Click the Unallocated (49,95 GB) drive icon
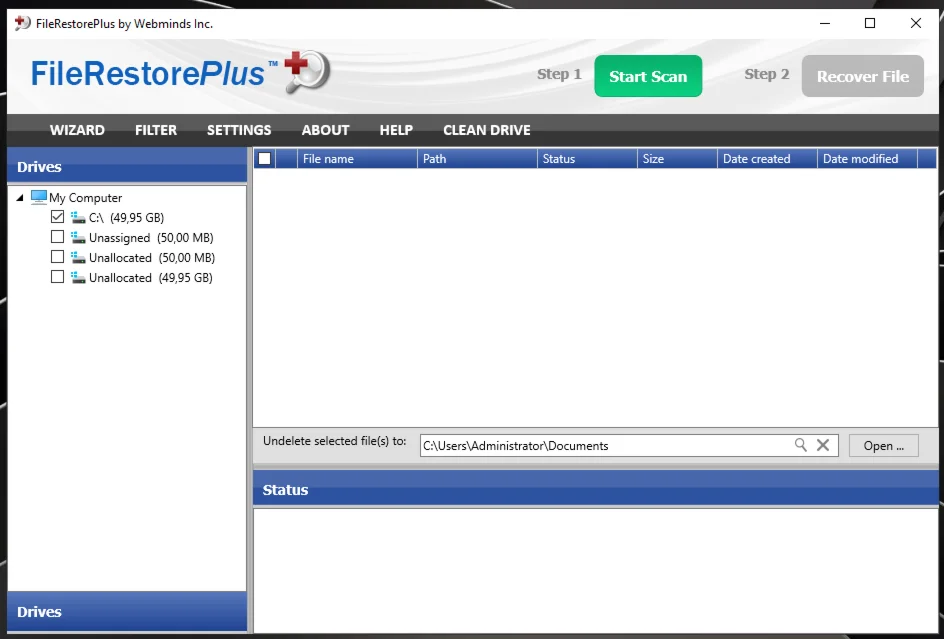The height and width of the screenshot is (639, 944). 78,277
